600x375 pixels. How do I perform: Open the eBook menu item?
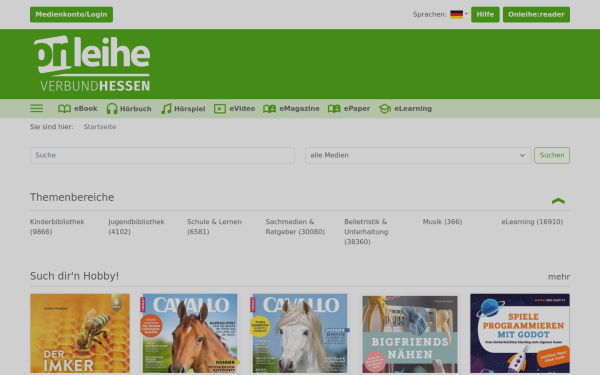[78, 109]
